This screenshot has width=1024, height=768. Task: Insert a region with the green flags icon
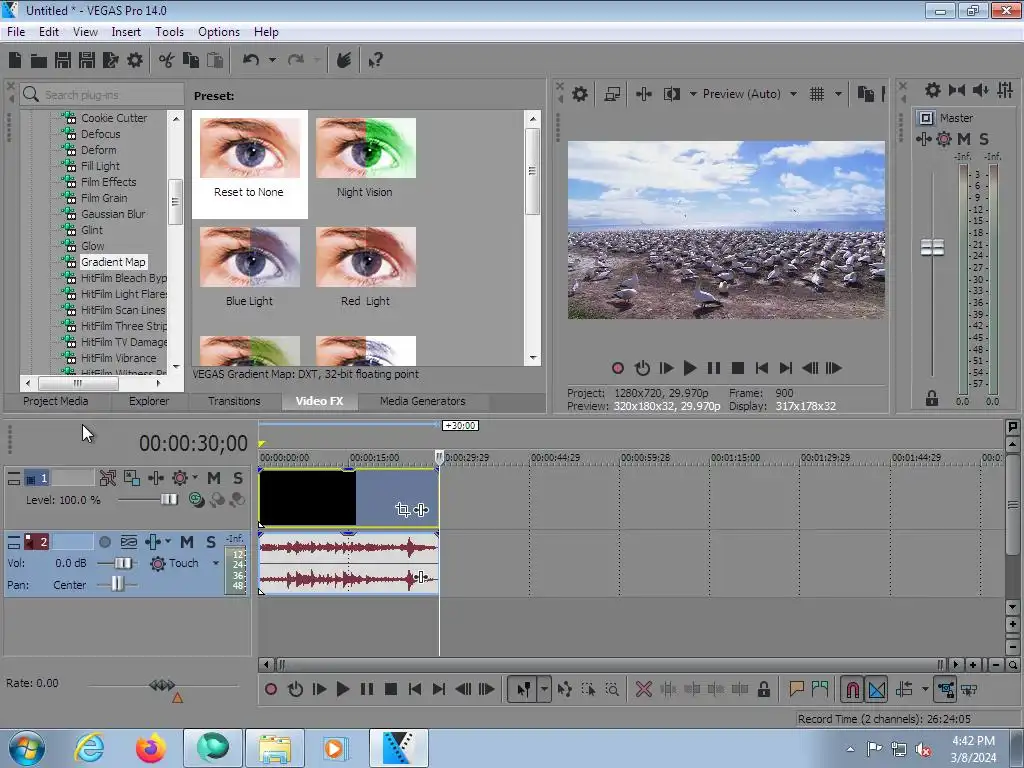[820, 689]
